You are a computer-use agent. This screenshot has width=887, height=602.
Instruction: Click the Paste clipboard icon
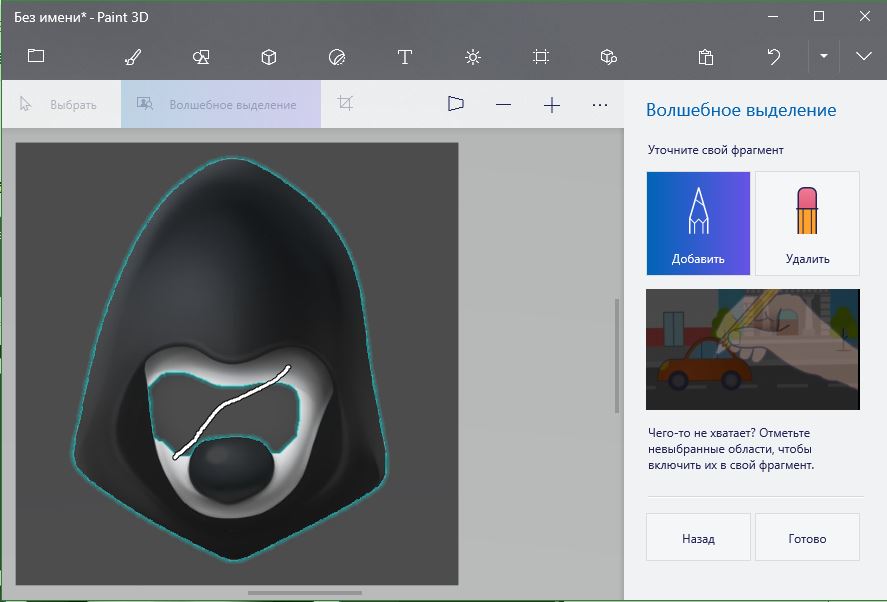point(705,57)
